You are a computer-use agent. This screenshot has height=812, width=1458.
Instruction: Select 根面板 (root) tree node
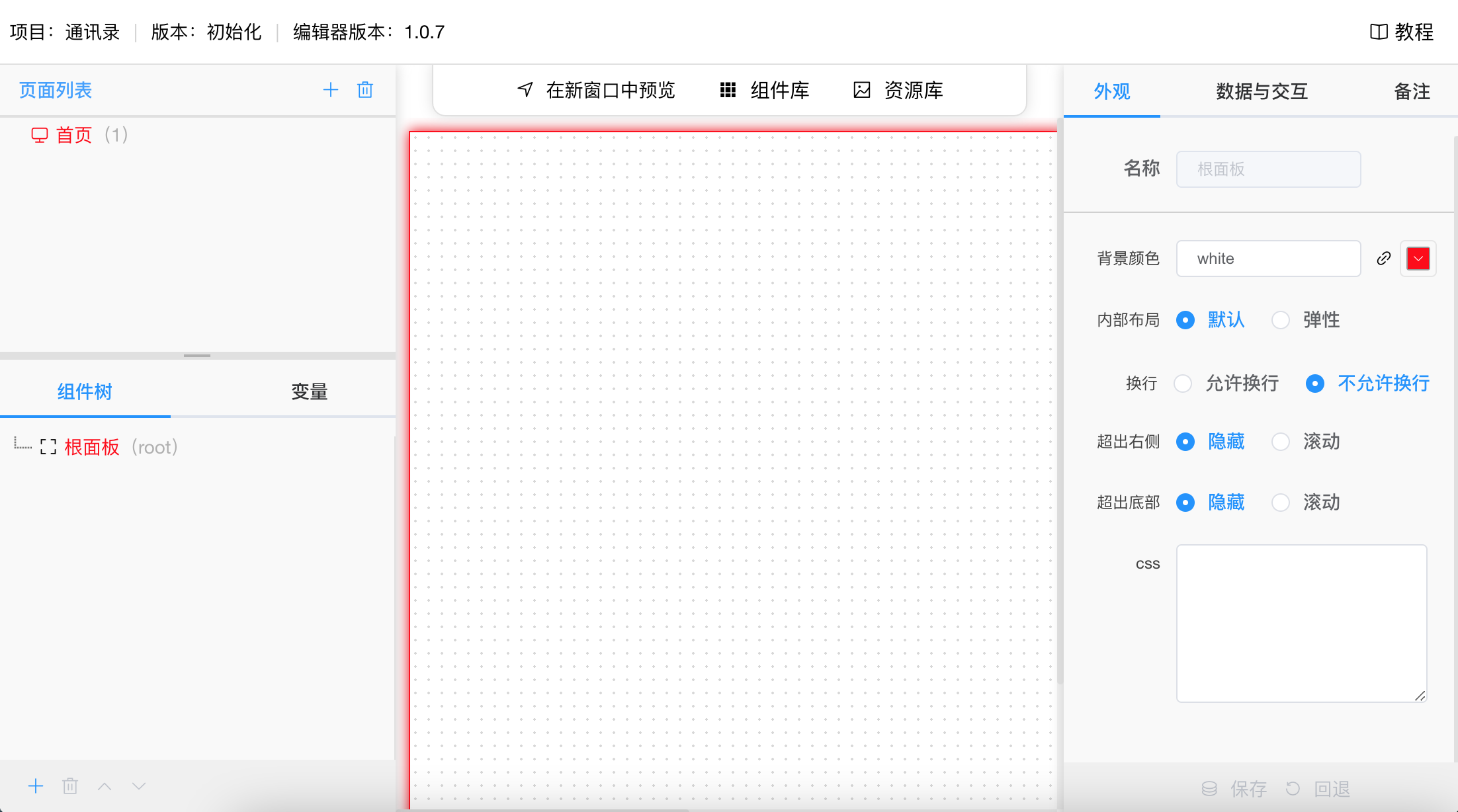pyautogui.click(x=109, y=447)
